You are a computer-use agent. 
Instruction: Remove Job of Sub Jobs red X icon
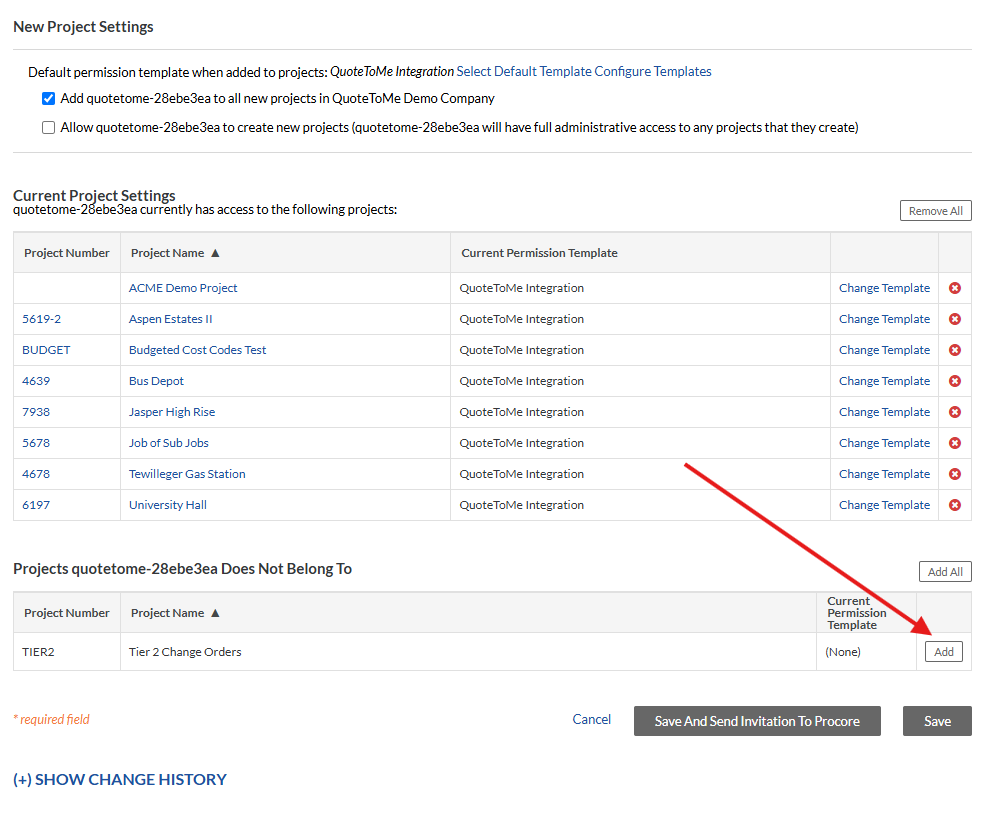[x=955, y=442]
